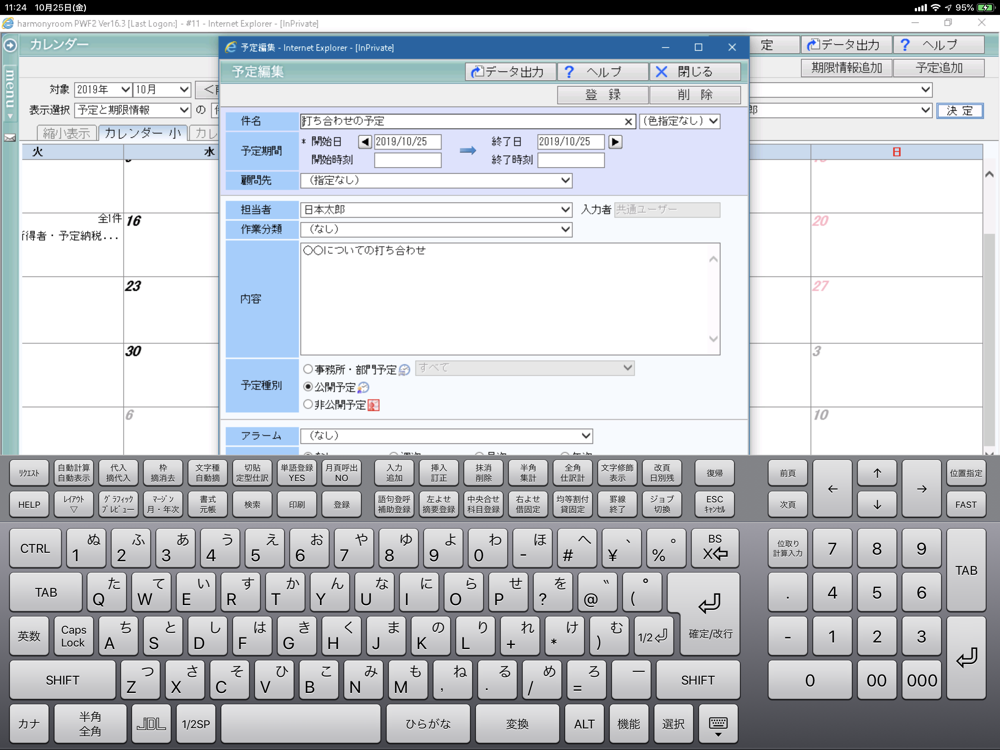Open the アラーム dropdown
The image size is (1000, 750).
point(446,436)
